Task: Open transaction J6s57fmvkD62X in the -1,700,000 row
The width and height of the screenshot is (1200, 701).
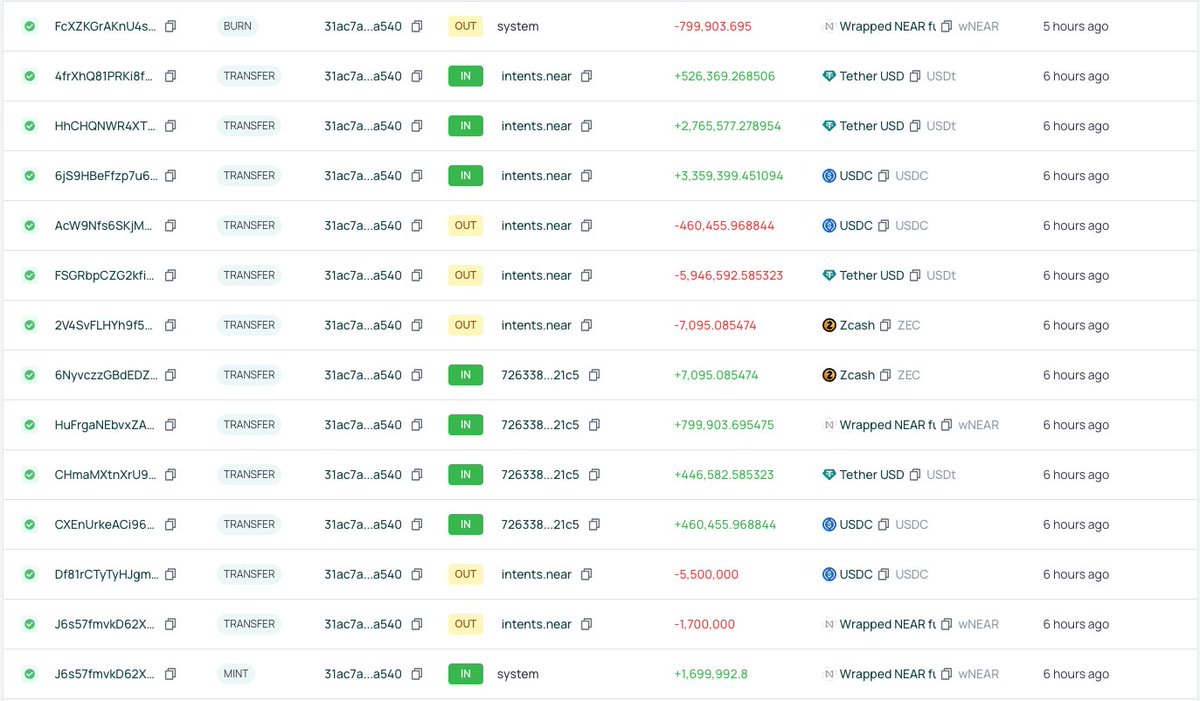Action: tap(105, 624)
